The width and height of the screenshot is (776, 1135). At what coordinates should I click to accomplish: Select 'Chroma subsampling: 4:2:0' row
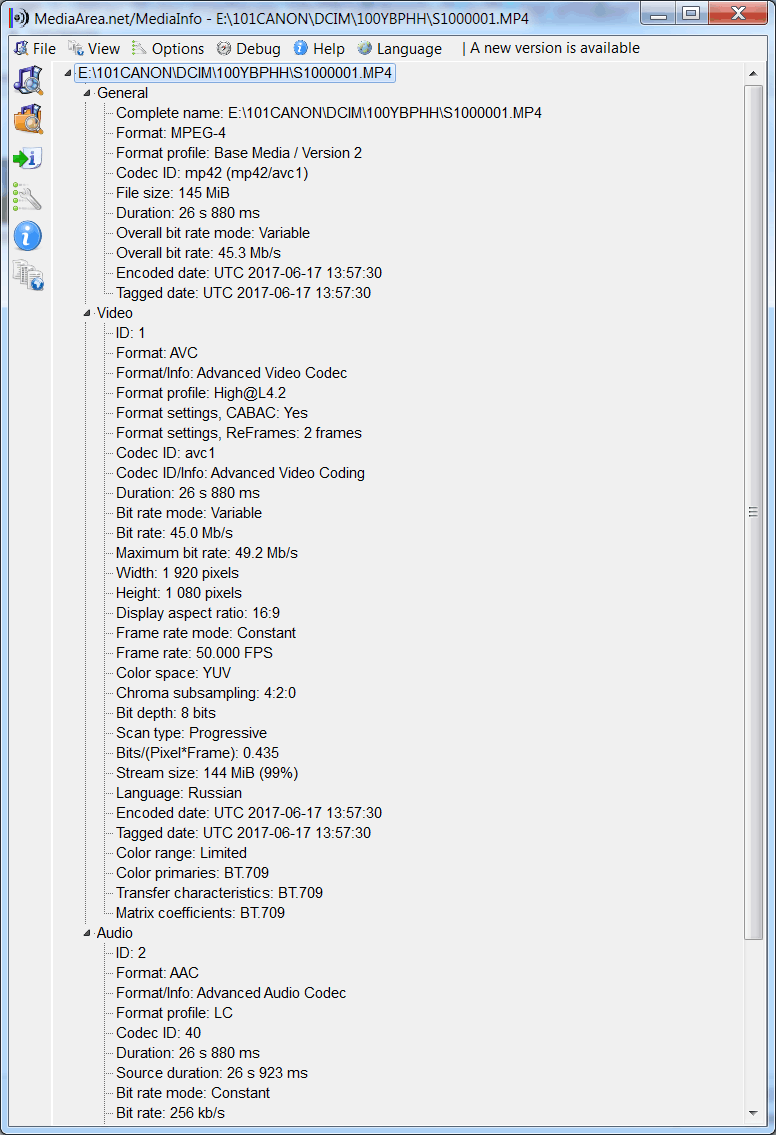click(206, 693)
